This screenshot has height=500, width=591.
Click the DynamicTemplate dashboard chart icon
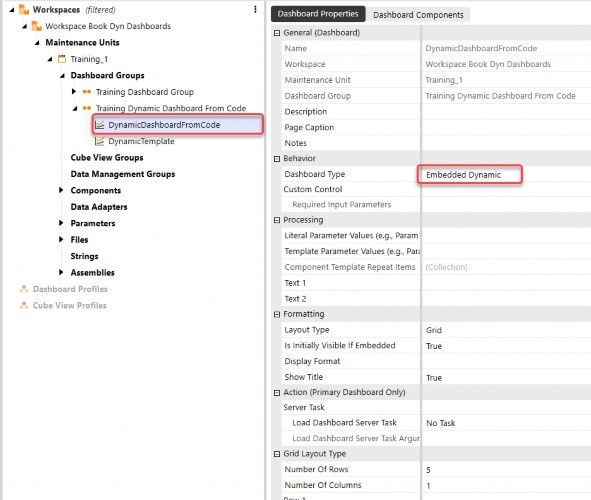pyautogui.click(x=100, y=141)
